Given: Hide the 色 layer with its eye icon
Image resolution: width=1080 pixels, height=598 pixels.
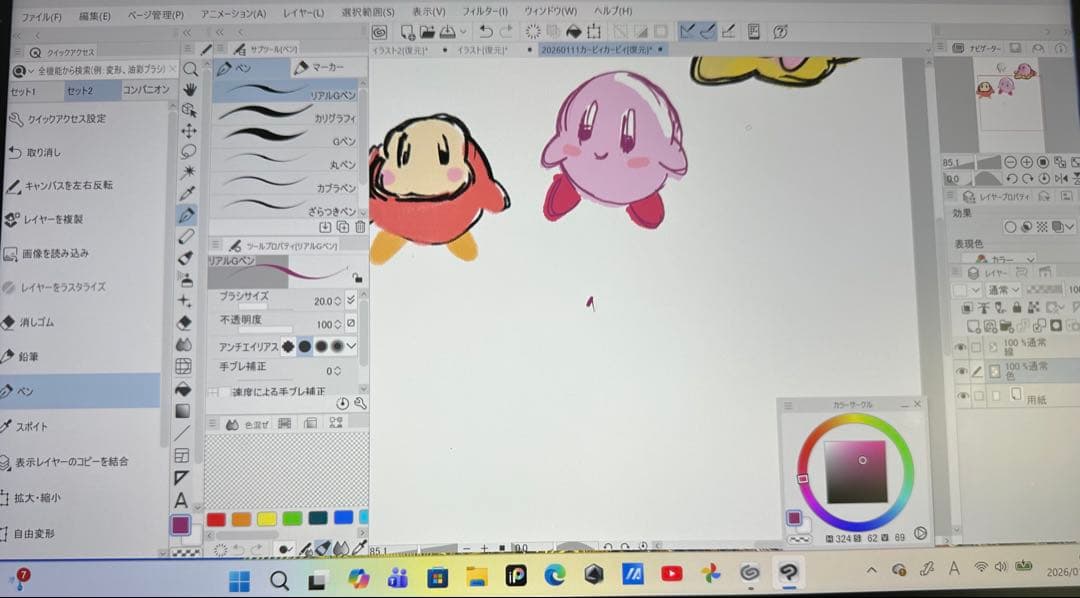Looking at the screenshot, I should tap(961, 372).
